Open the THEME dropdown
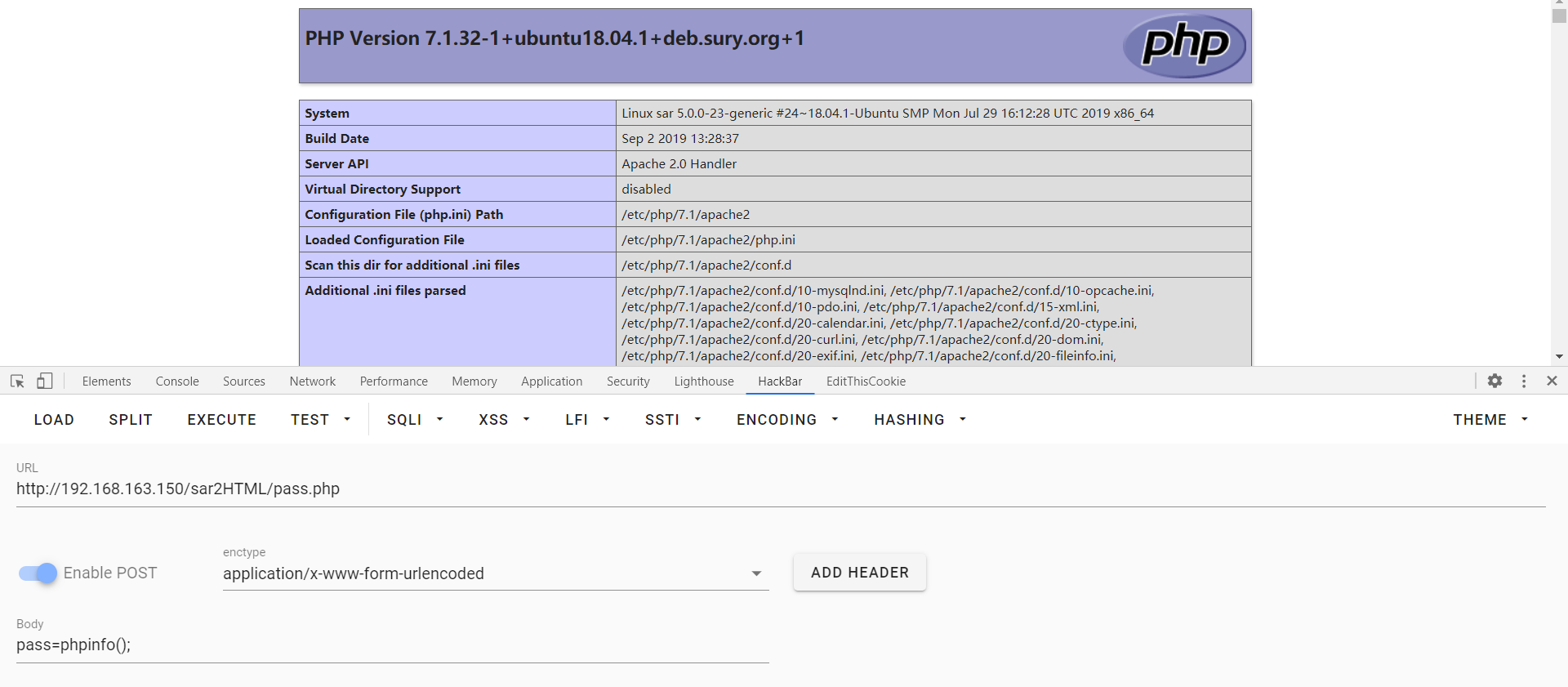Image resolution: width=1568 pixels, height=687 pixels. click(1490, 419)
